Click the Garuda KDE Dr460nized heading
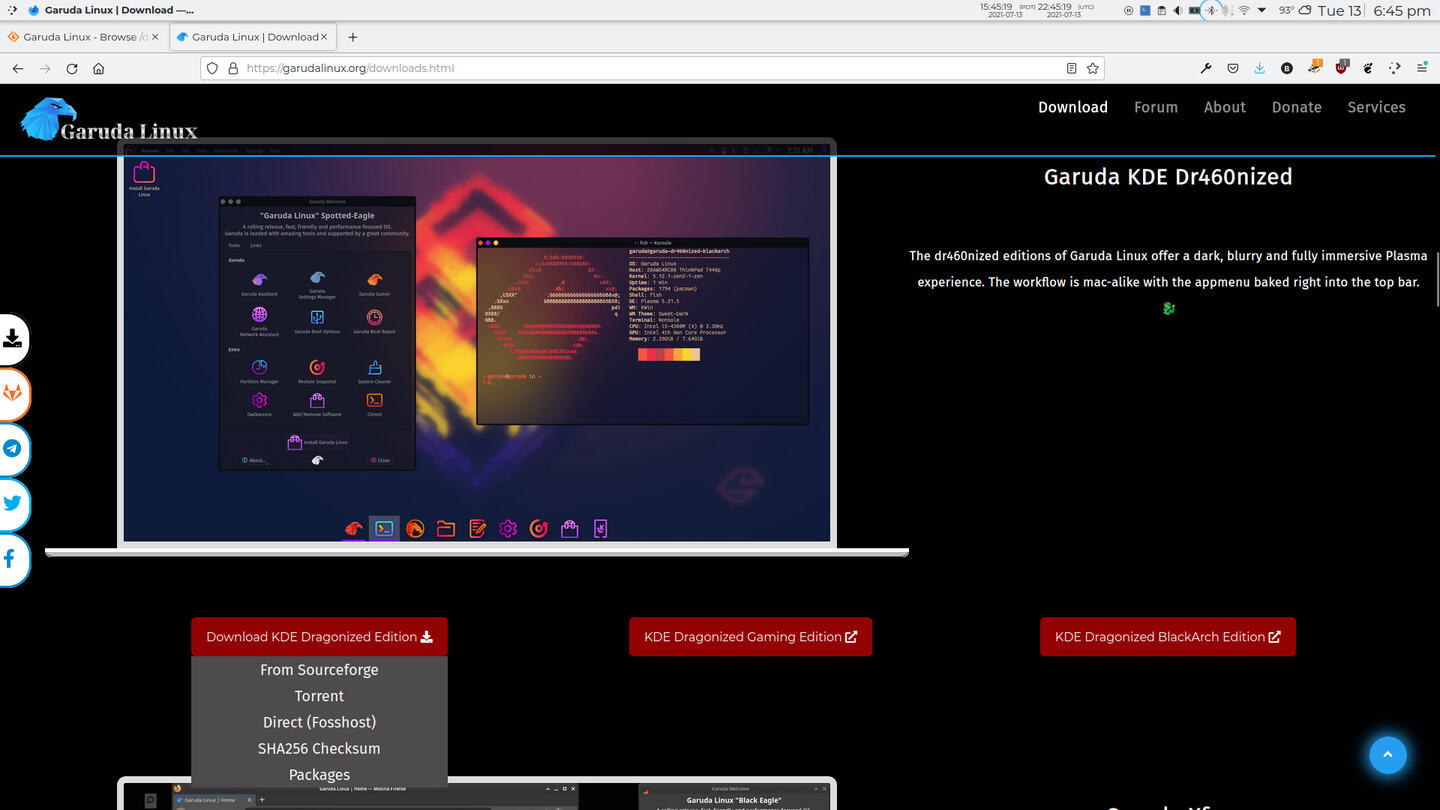1440x810 pixels. coord(1168,177)
